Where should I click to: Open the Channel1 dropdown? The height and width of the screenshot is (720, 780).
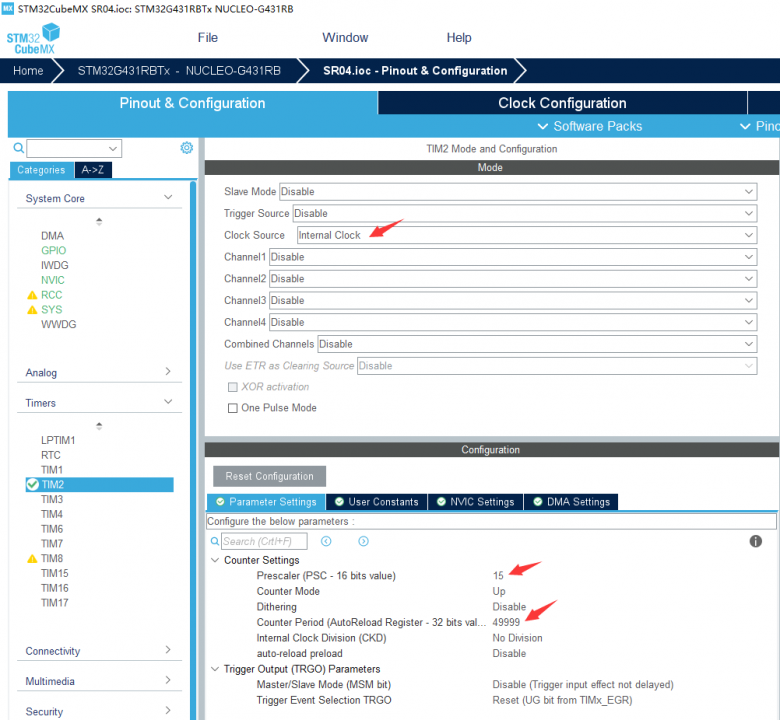513,257
